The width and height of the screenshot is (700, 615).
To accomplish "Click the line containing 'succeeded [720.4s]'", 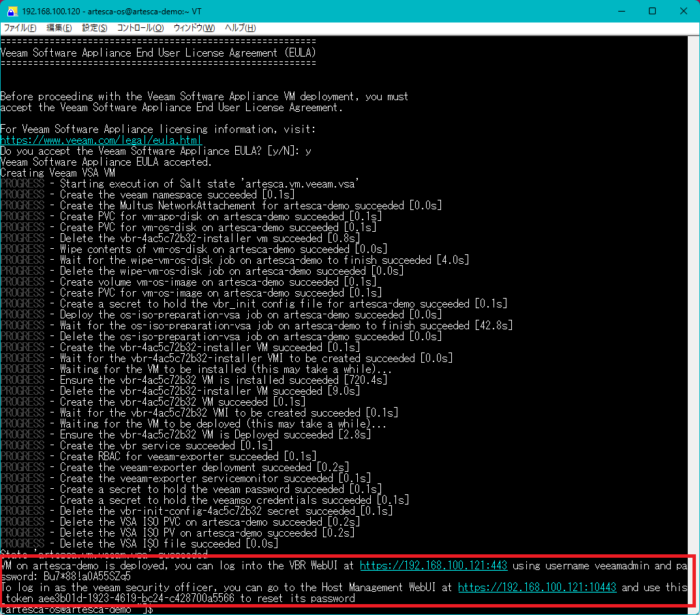I will 194,380.
